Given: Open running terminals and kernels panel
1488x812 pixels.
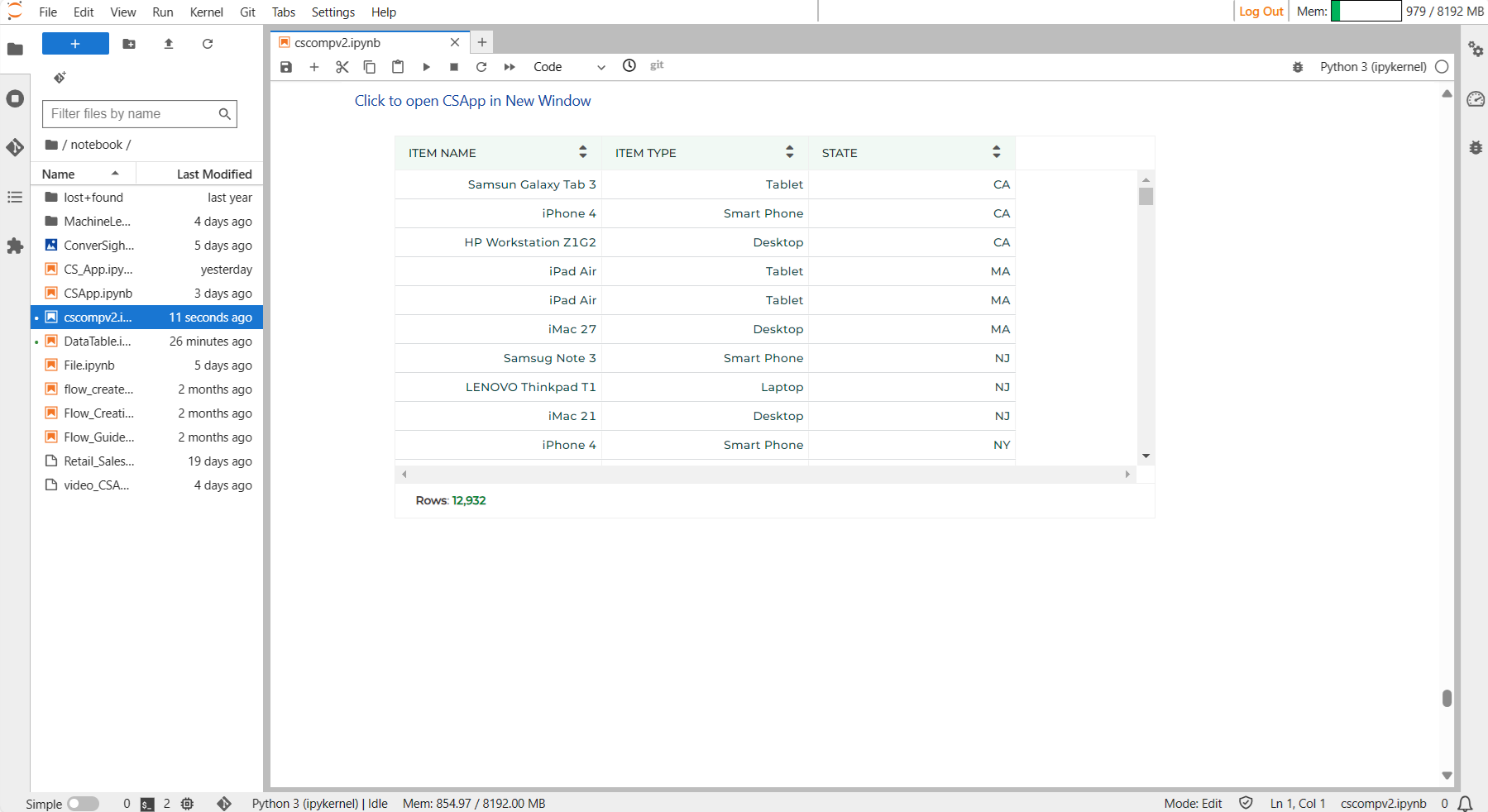Looking at the screenshot, I should click(15, 99).
